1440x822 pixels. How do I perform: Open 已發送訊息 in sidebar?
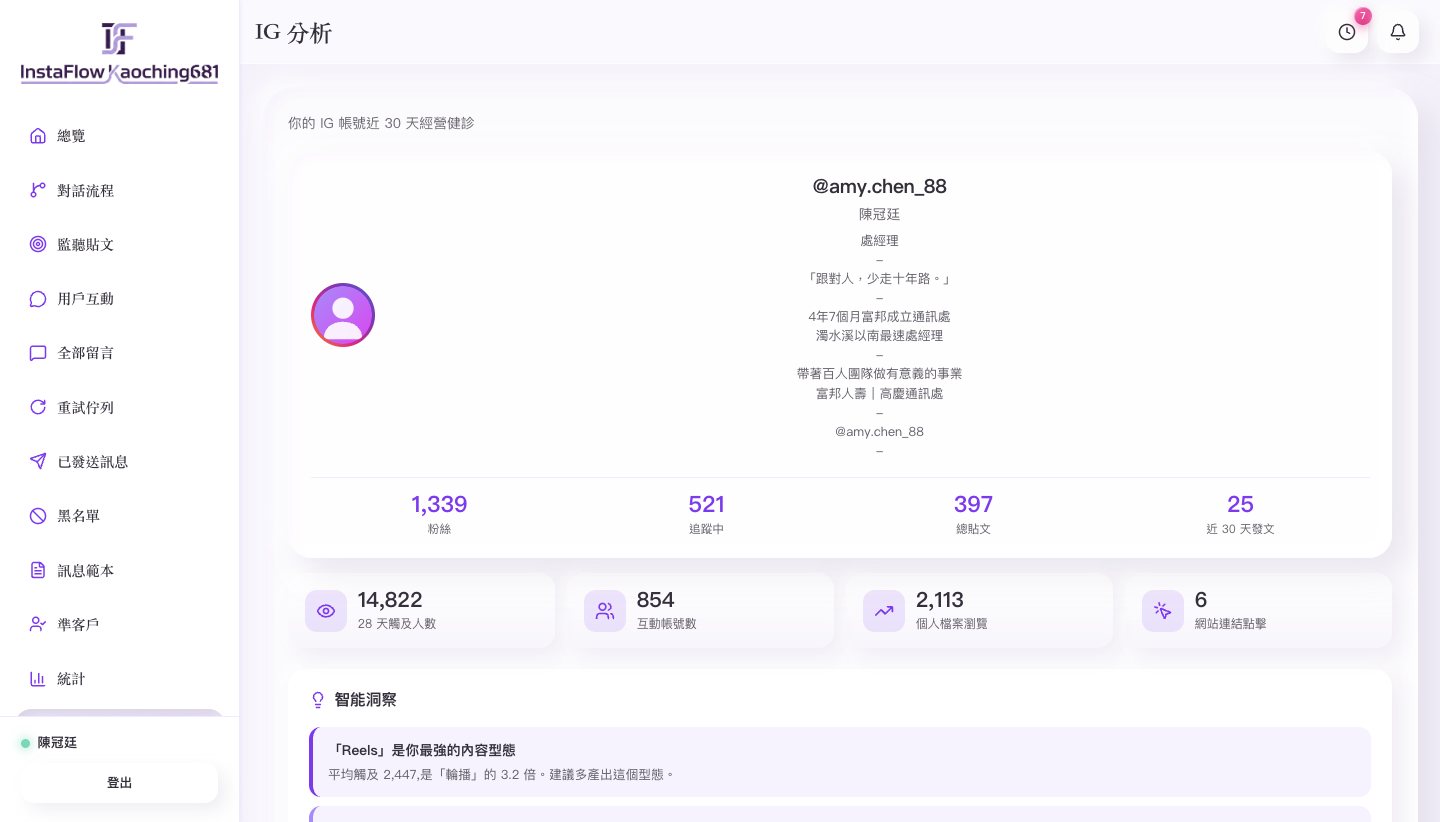pos(119,461)
